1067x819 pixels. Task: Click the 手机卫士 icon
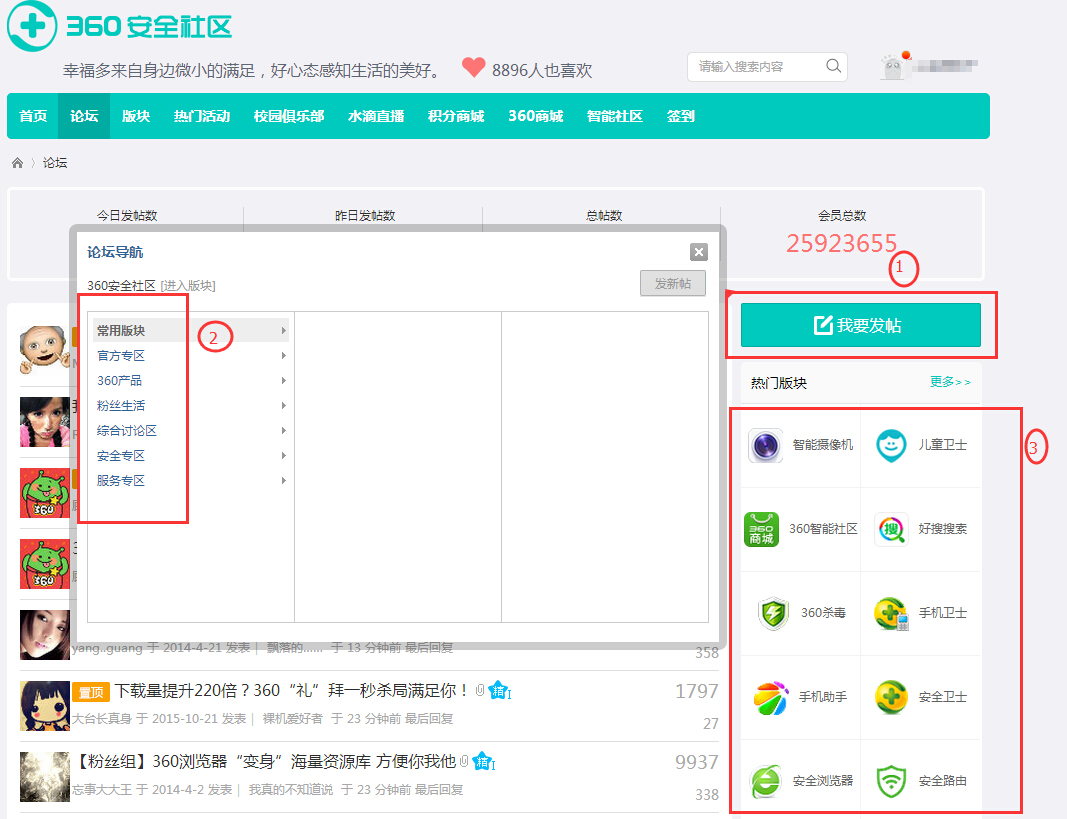tap(890, 613)
